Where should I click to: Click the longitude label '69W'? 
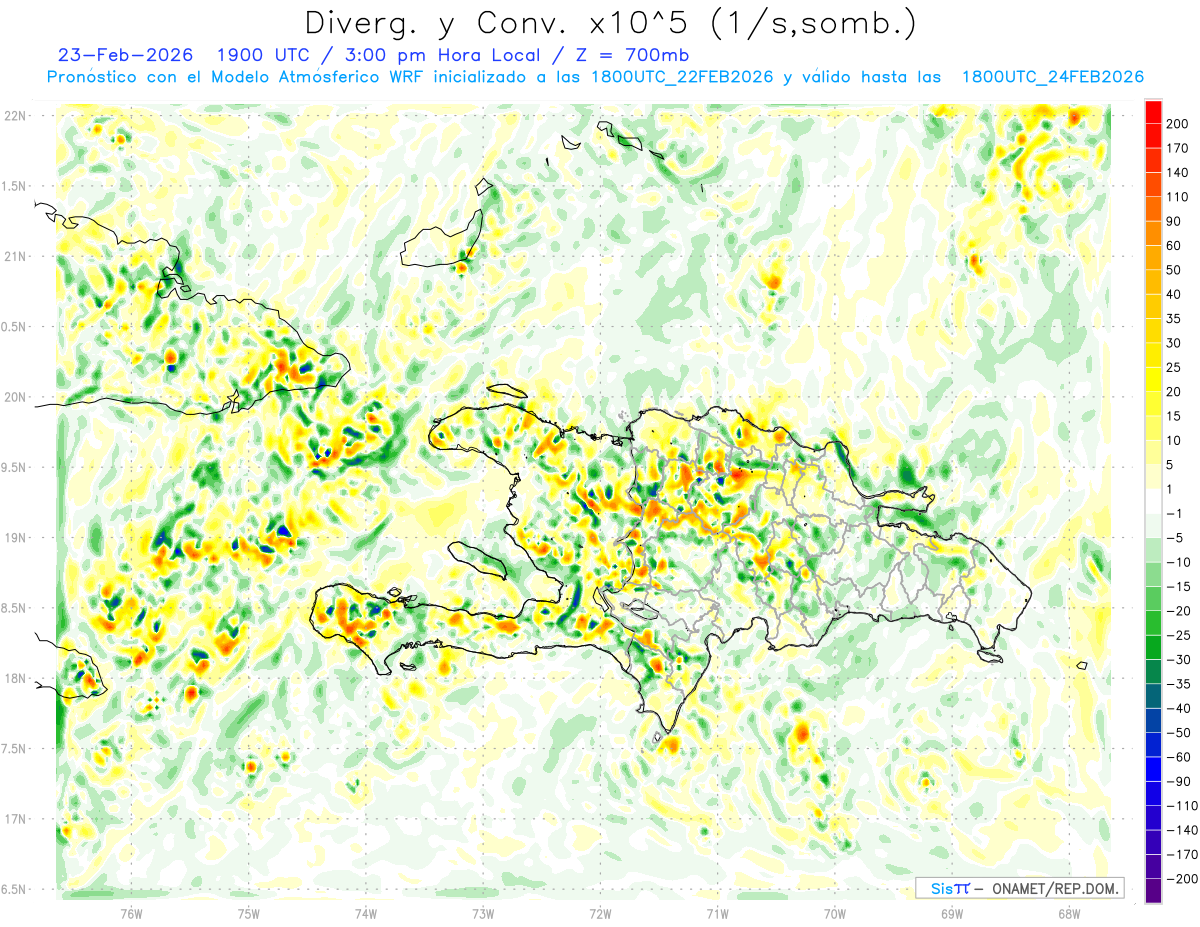[x=952, y=913]
